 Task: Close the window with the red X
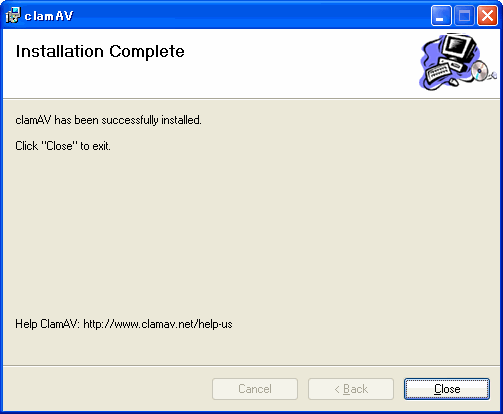487,16
